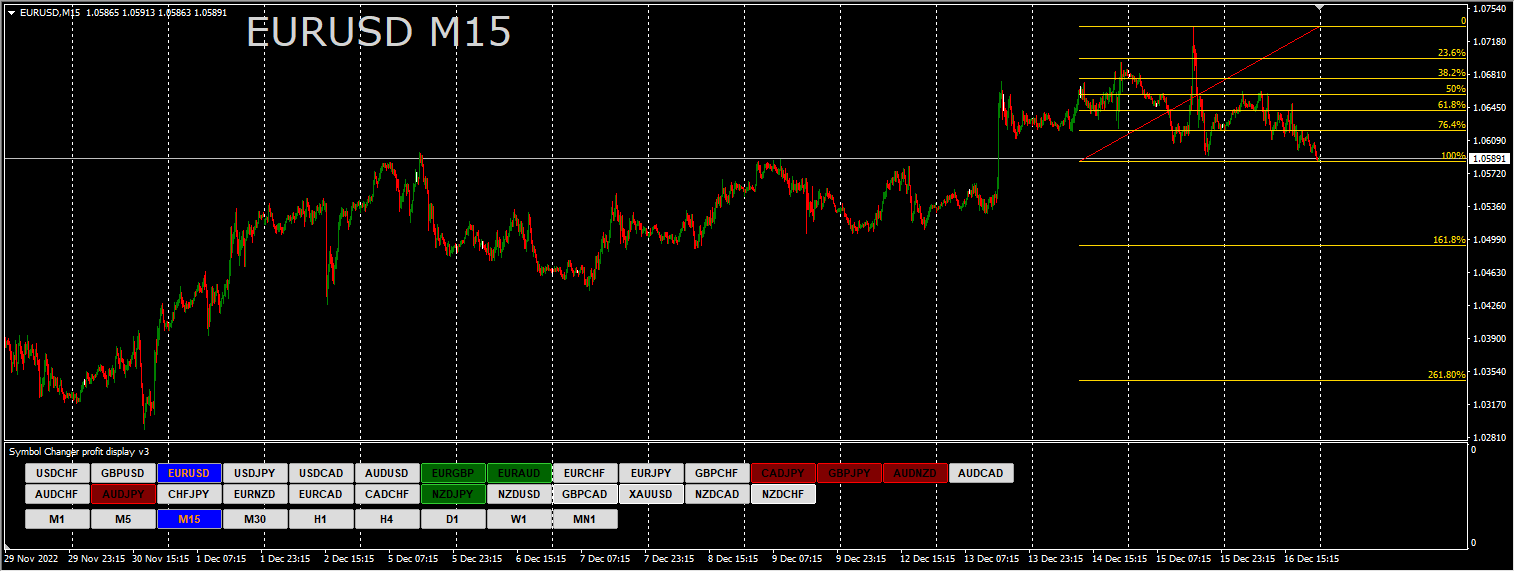Select the 161.8% Fibonacci extension label
This screenshot has width=1515, height=572.
click(x=1449, y=240)
